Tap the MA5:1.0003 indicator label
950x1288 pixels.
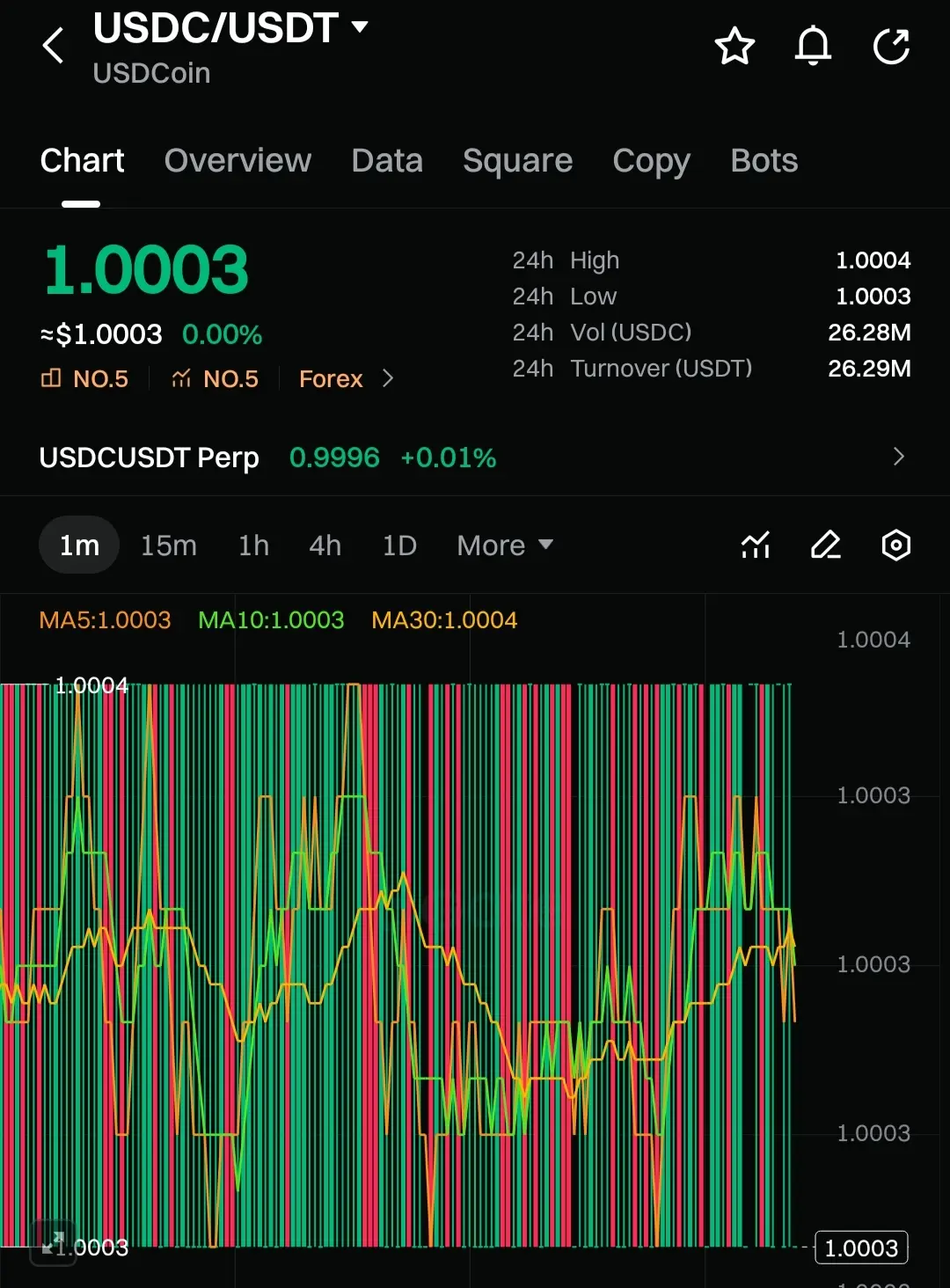coord(105,620)
